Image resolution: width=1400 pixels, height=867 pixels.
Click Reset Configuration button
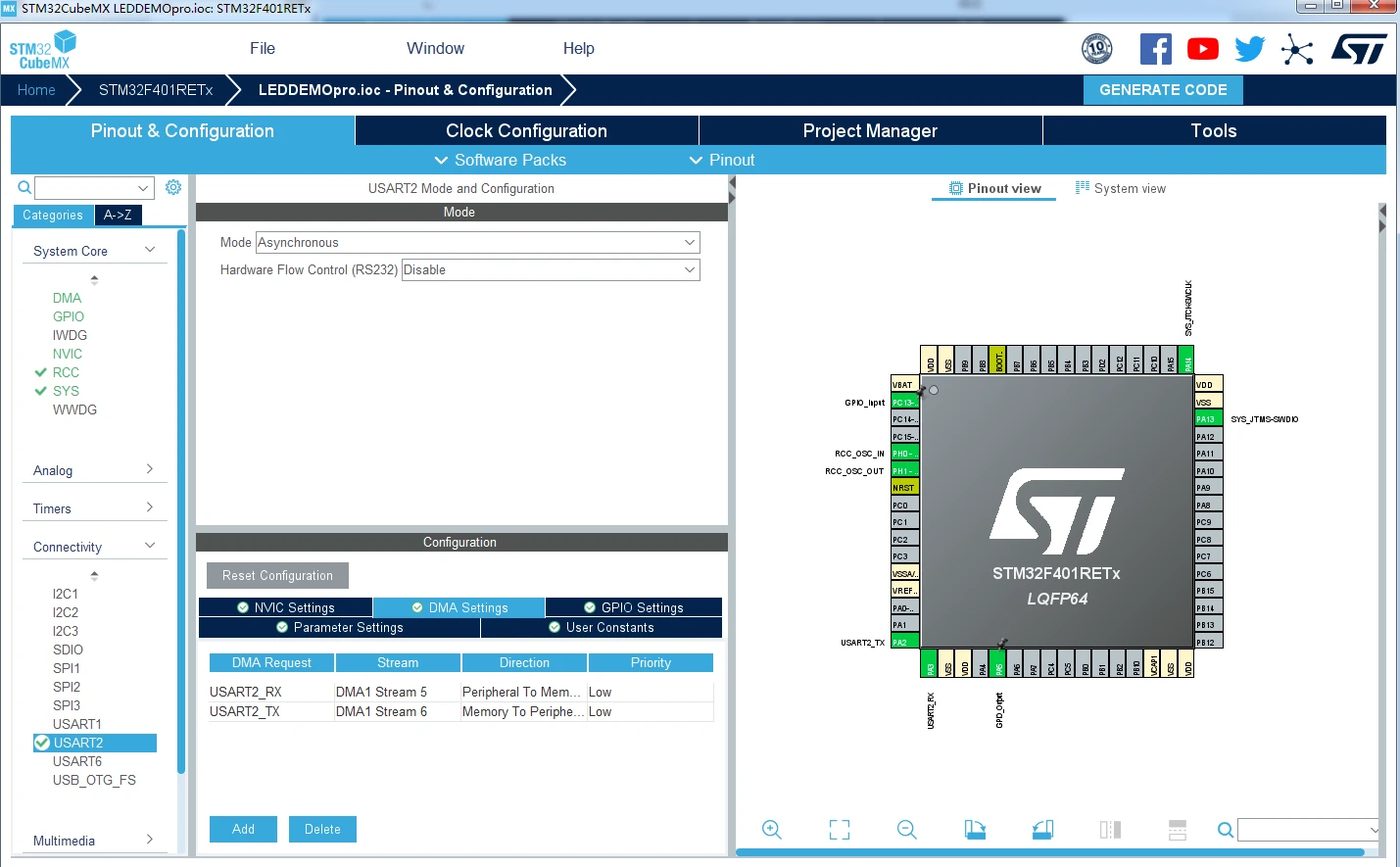pyautogui.click(x=277, y=575)
